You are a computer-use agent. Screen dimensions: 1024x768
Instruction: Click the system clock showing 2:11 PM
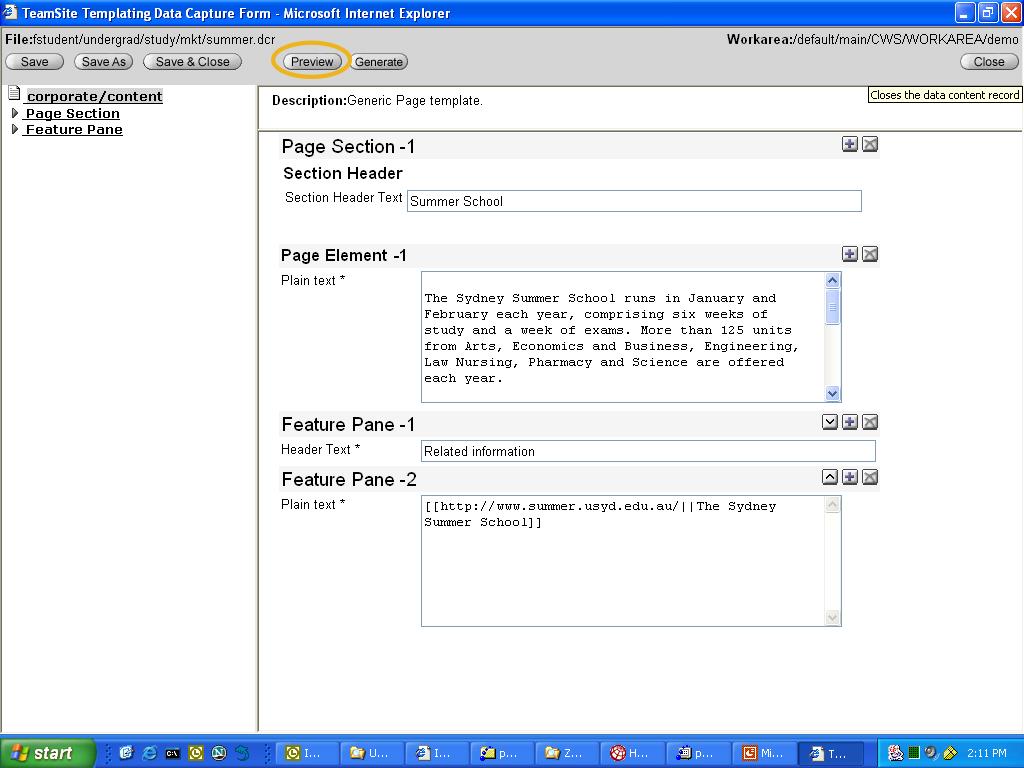[987, 753]
